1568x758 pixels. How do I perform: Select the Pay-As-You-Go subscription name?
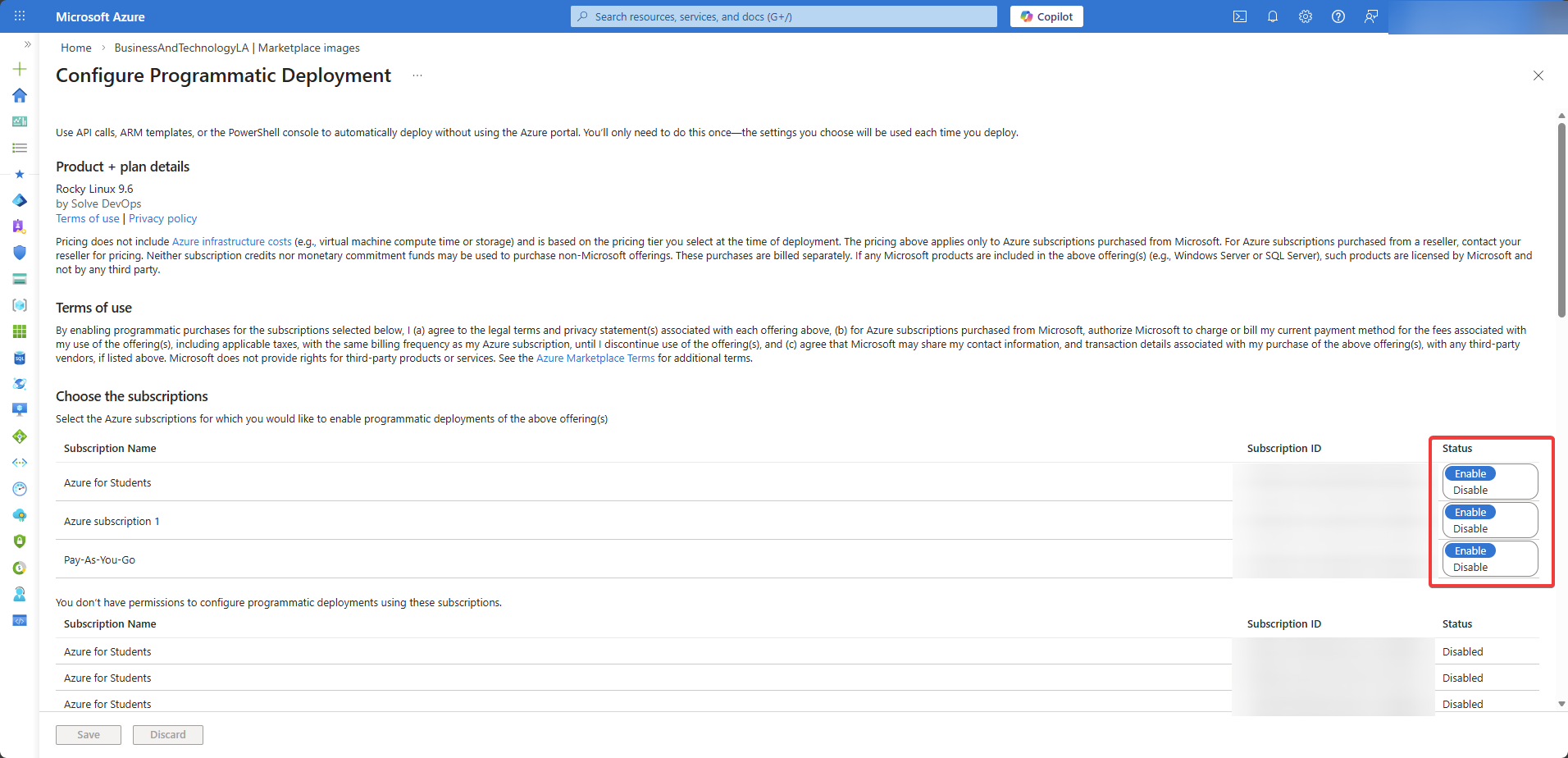pyautogui.click(x=99, y=559)
